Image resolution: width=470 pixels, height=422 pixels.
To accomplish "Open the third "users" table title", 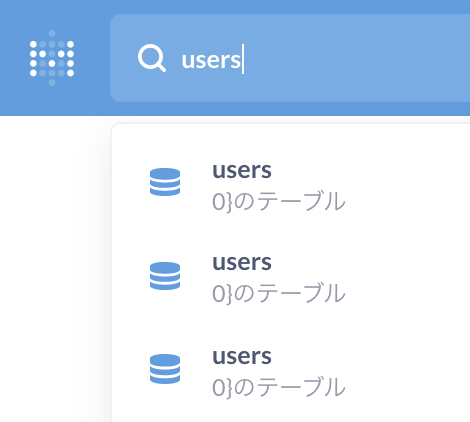I will tap(242, 356).
